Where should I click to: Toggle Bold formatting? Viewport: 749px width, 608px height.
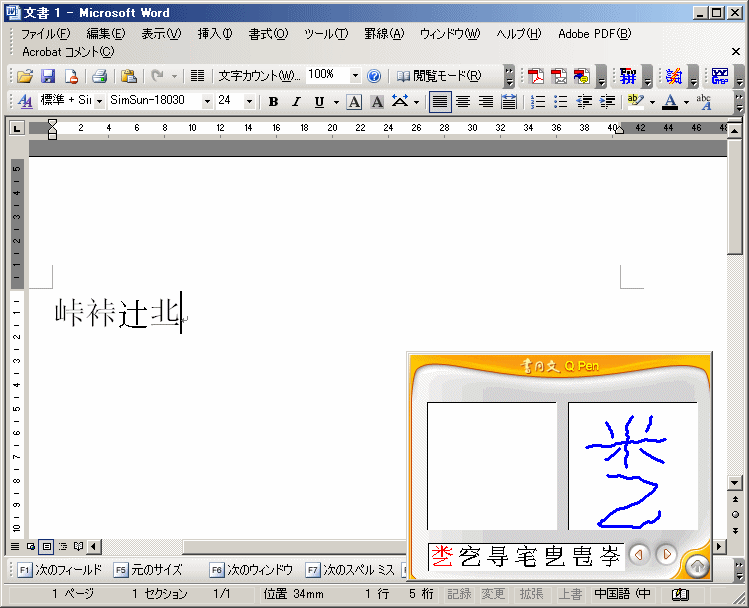tap(275, 102)
